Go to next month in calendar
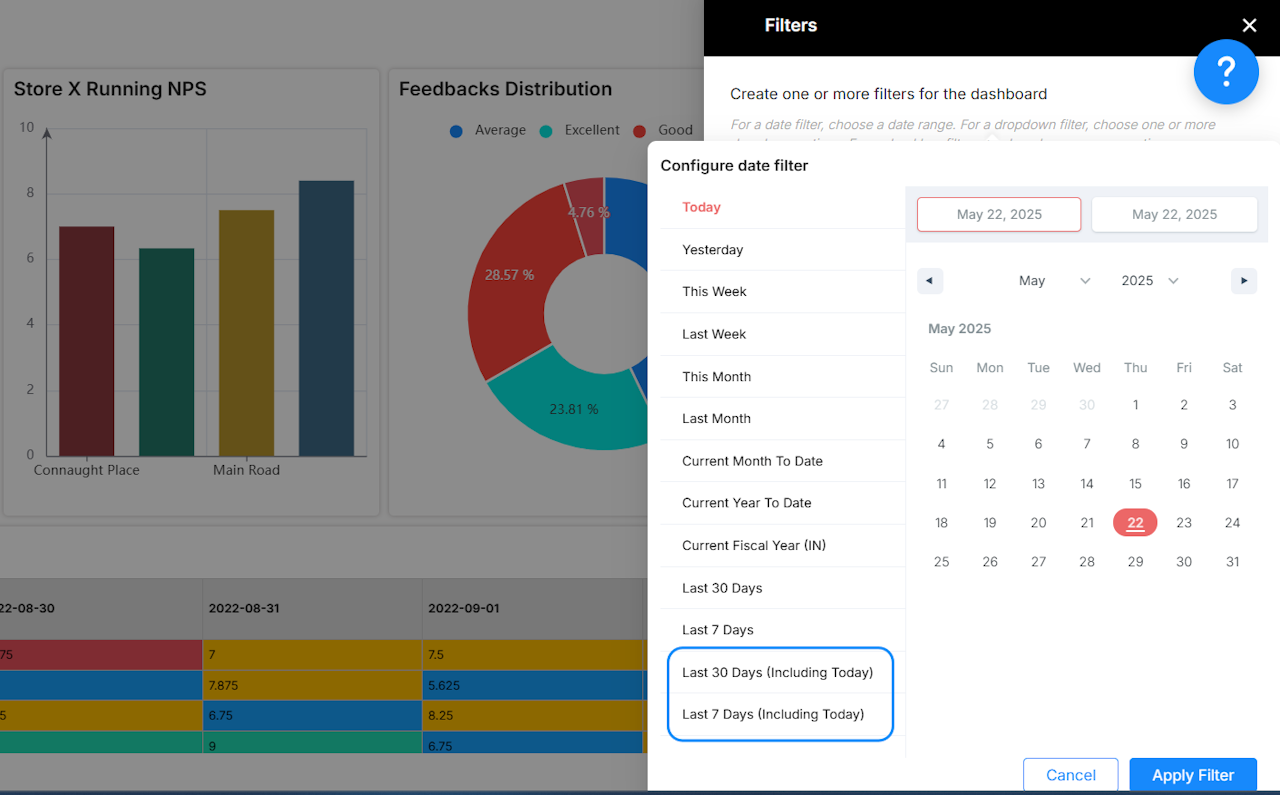 tap(1243, 281)
